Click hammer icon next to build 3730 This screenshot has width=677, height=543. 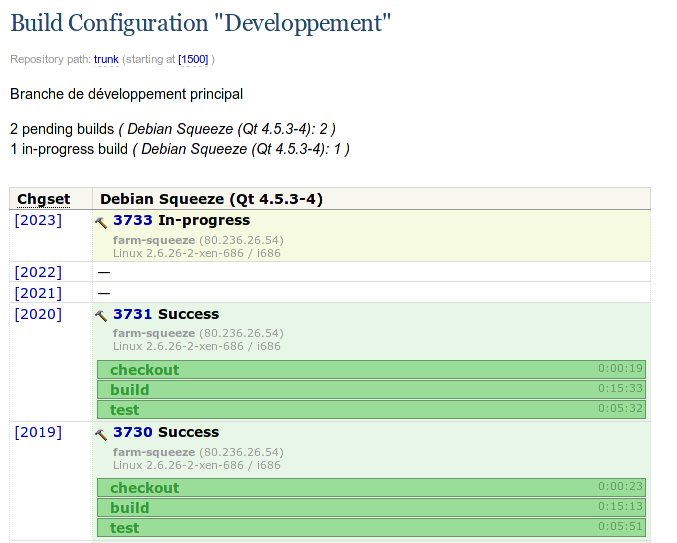coord(101,434)
